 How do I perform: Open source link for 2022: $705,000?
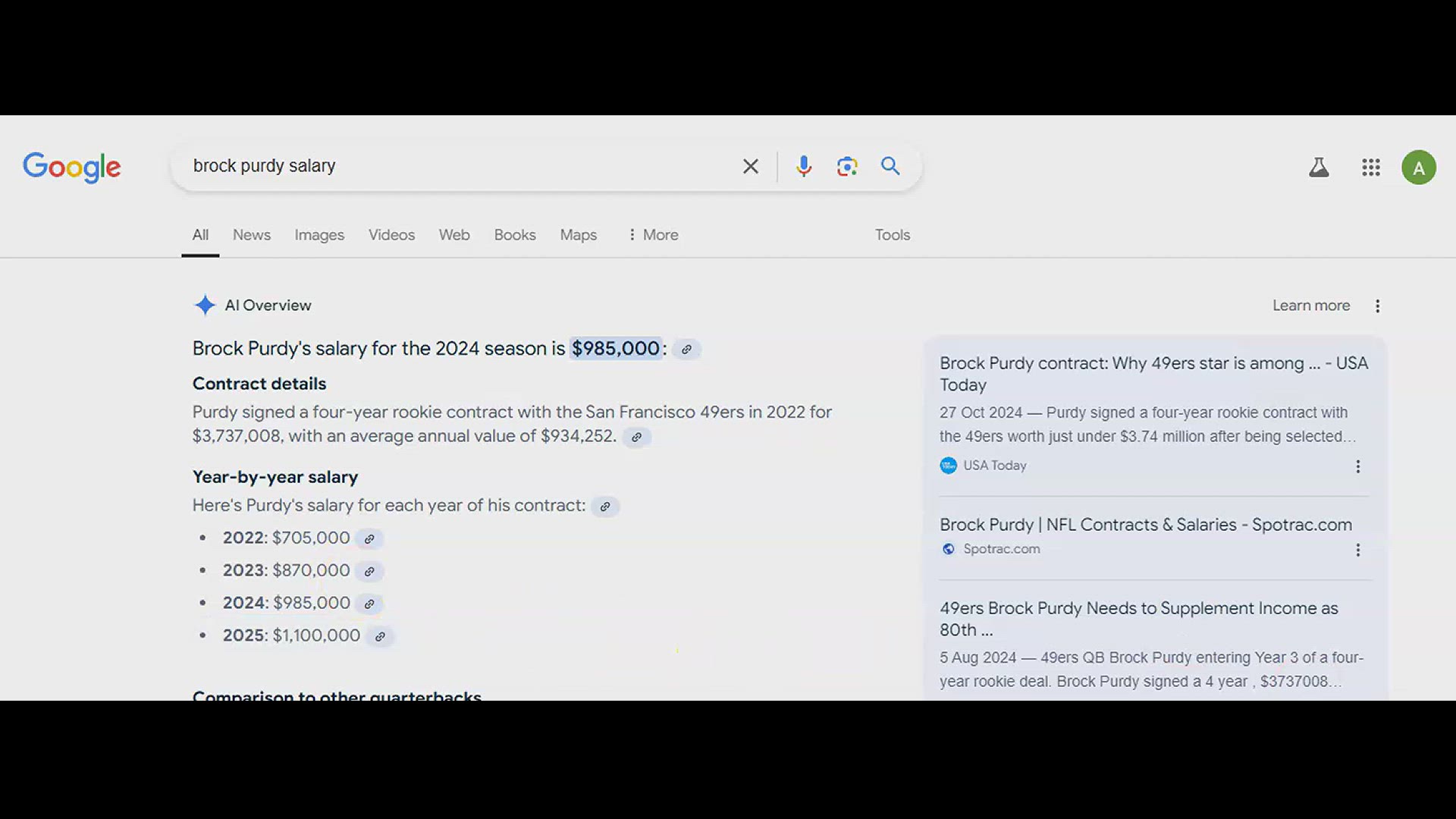(369, 538)
